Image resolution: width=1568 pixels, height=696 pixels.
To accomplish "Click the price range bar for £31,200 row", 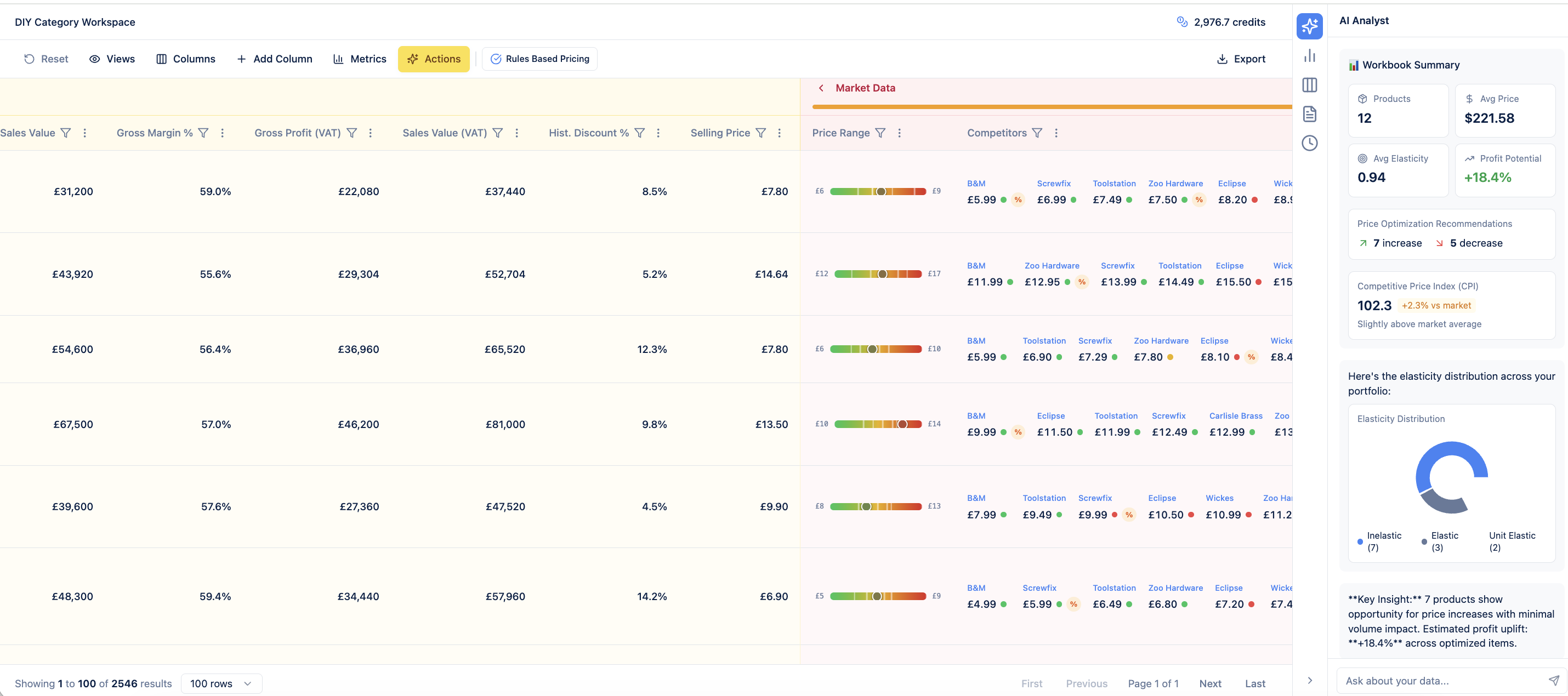I will coord(877,192).
